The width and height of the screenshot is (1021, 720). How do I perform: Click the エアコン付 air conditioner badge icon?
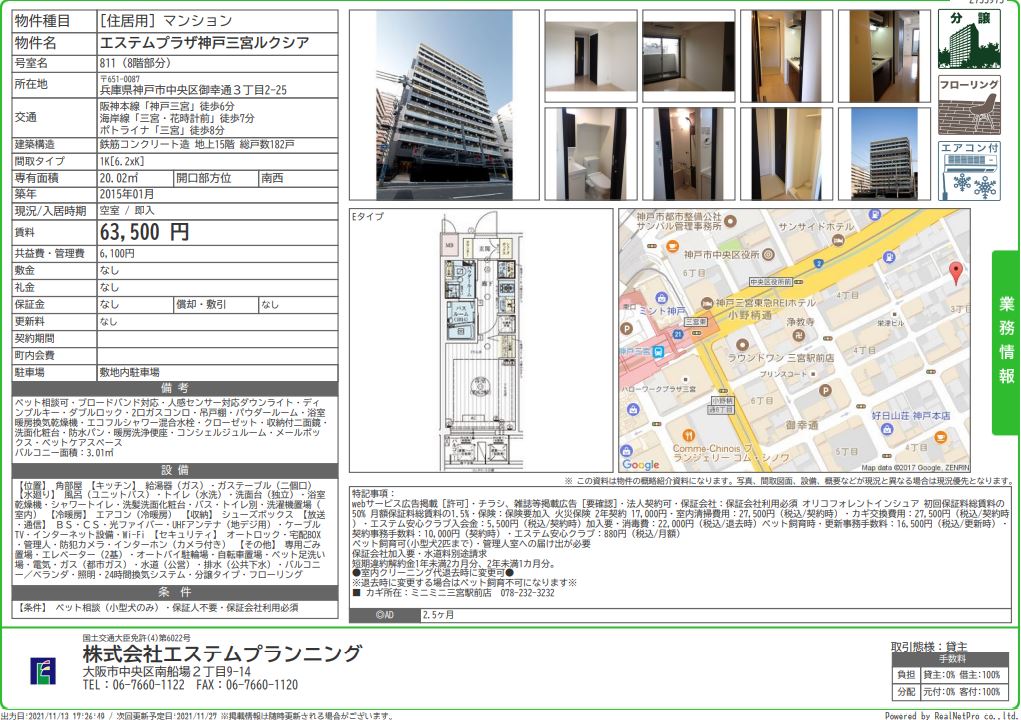(x=970, y=171)
